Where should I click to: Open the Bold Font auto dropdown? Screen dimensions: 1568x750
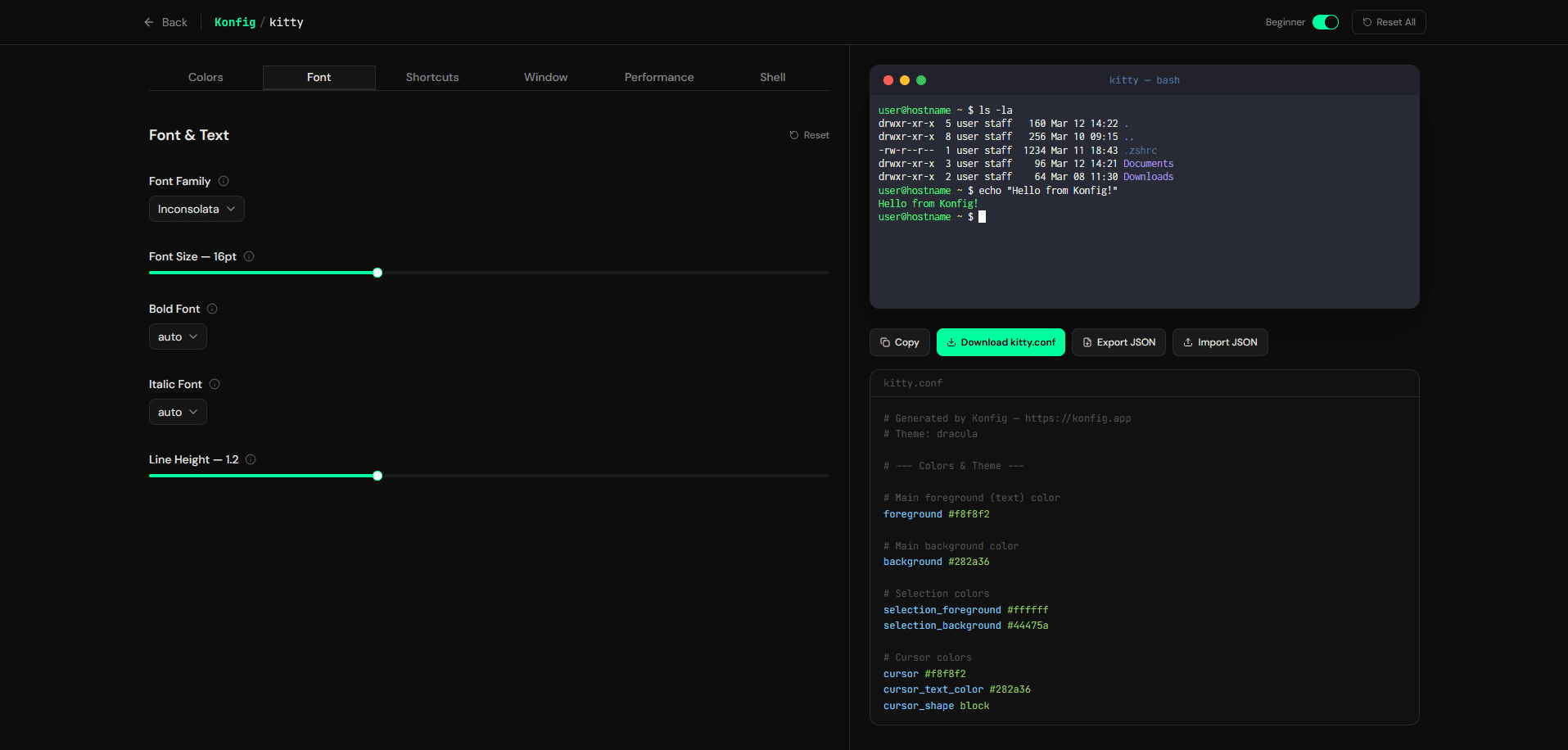178,337
